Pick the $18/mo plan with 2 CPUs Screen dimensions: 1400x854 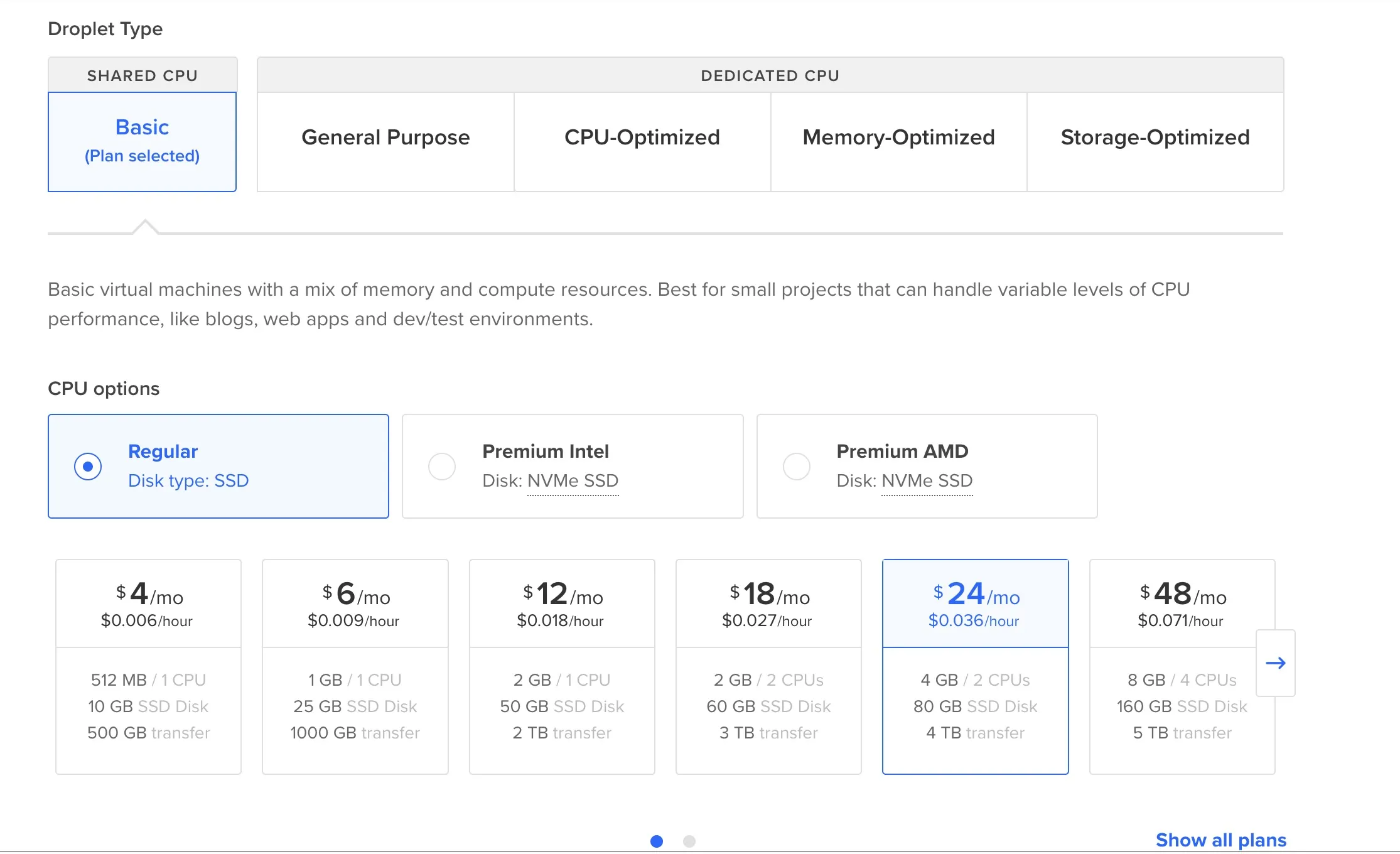click(768, 666)
